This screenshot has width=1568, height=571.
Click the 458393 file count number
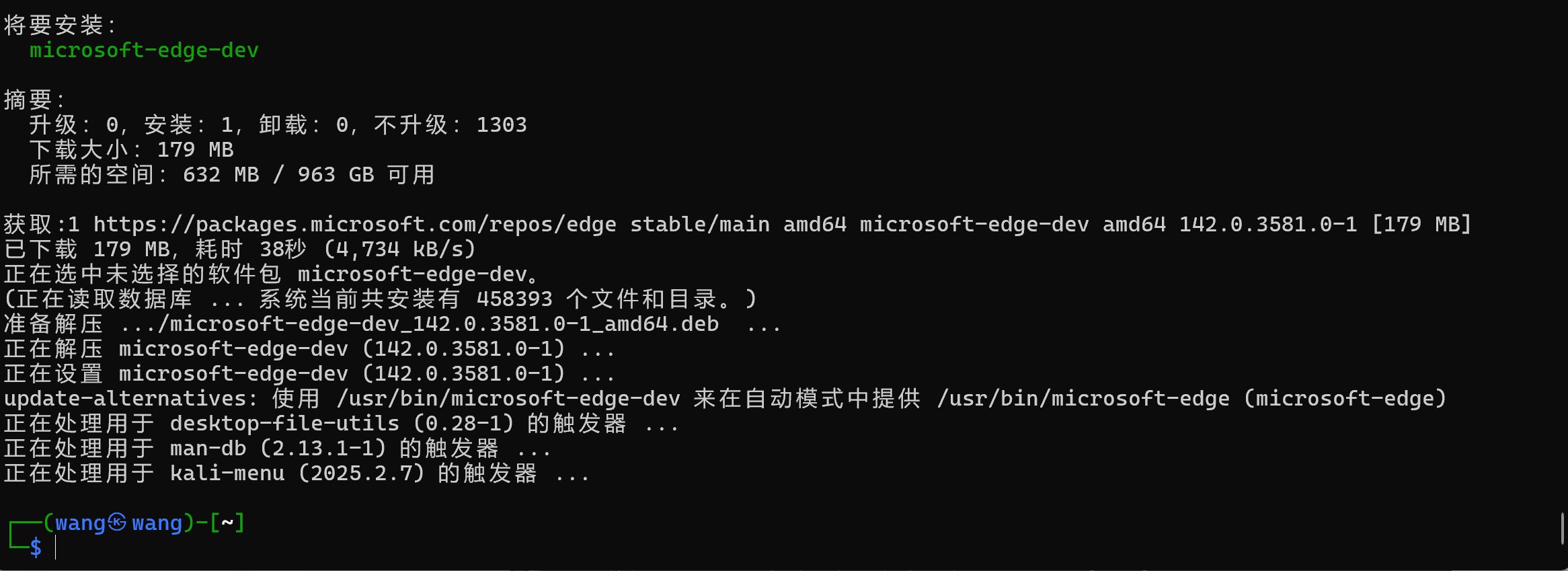coord(514,299)
